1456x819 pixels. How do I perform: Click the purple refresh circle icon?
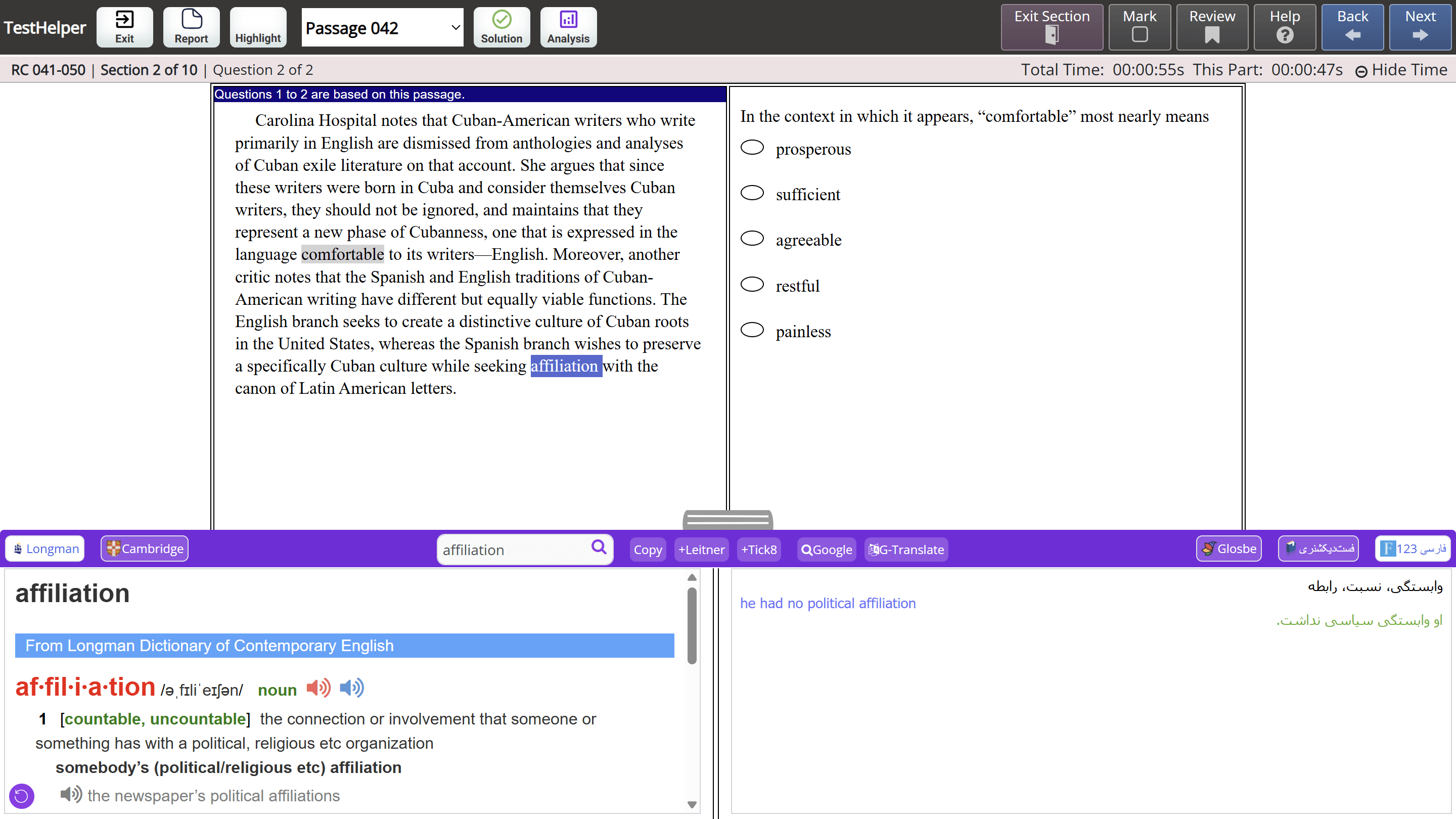point(21,796)
